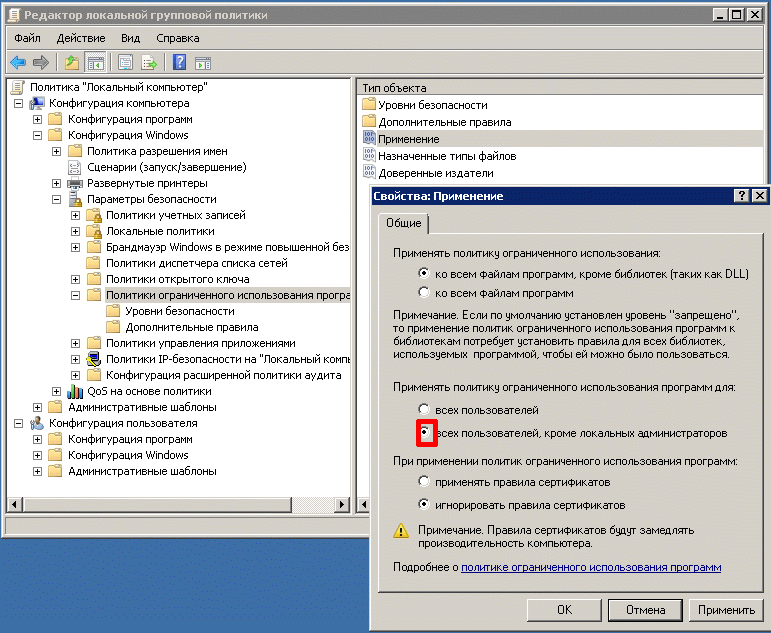Click the 'Применение' policy icon in list
Image resolution: width=771 pixels, height=633 pixels.
[x=369, y=138]
